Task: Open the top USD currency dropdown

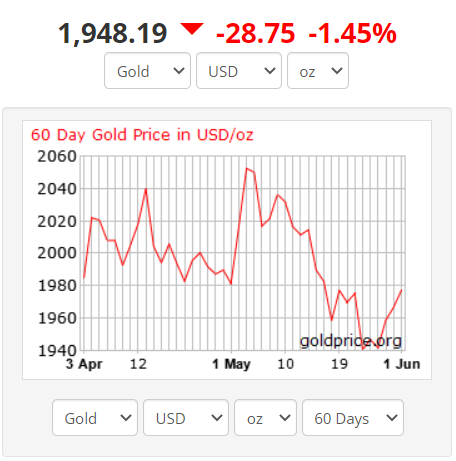Action: click(239, 71)
